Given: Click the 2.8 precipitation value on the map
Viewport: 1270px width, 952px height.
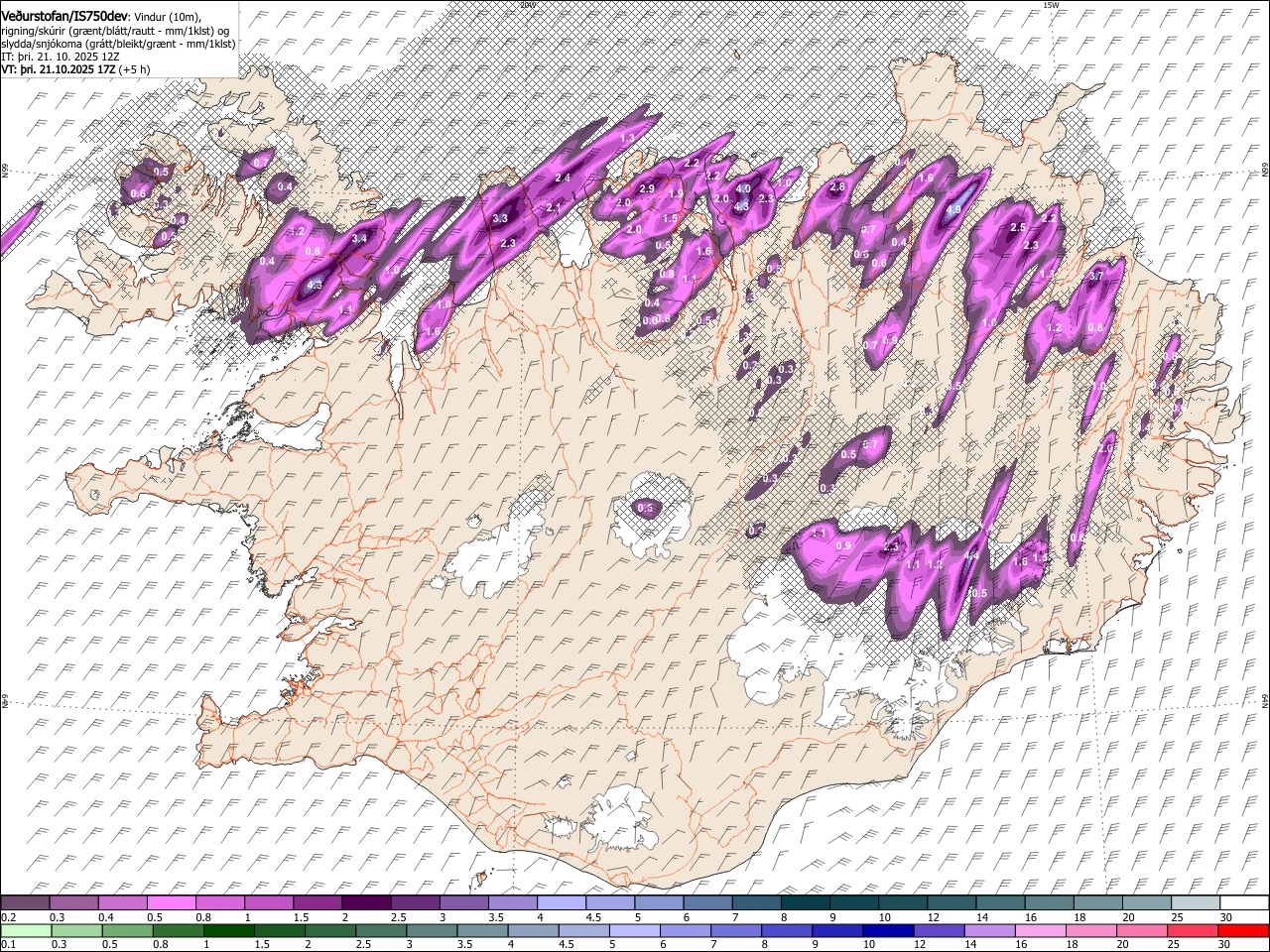Looking at the screenshot, I should [836, 186].
